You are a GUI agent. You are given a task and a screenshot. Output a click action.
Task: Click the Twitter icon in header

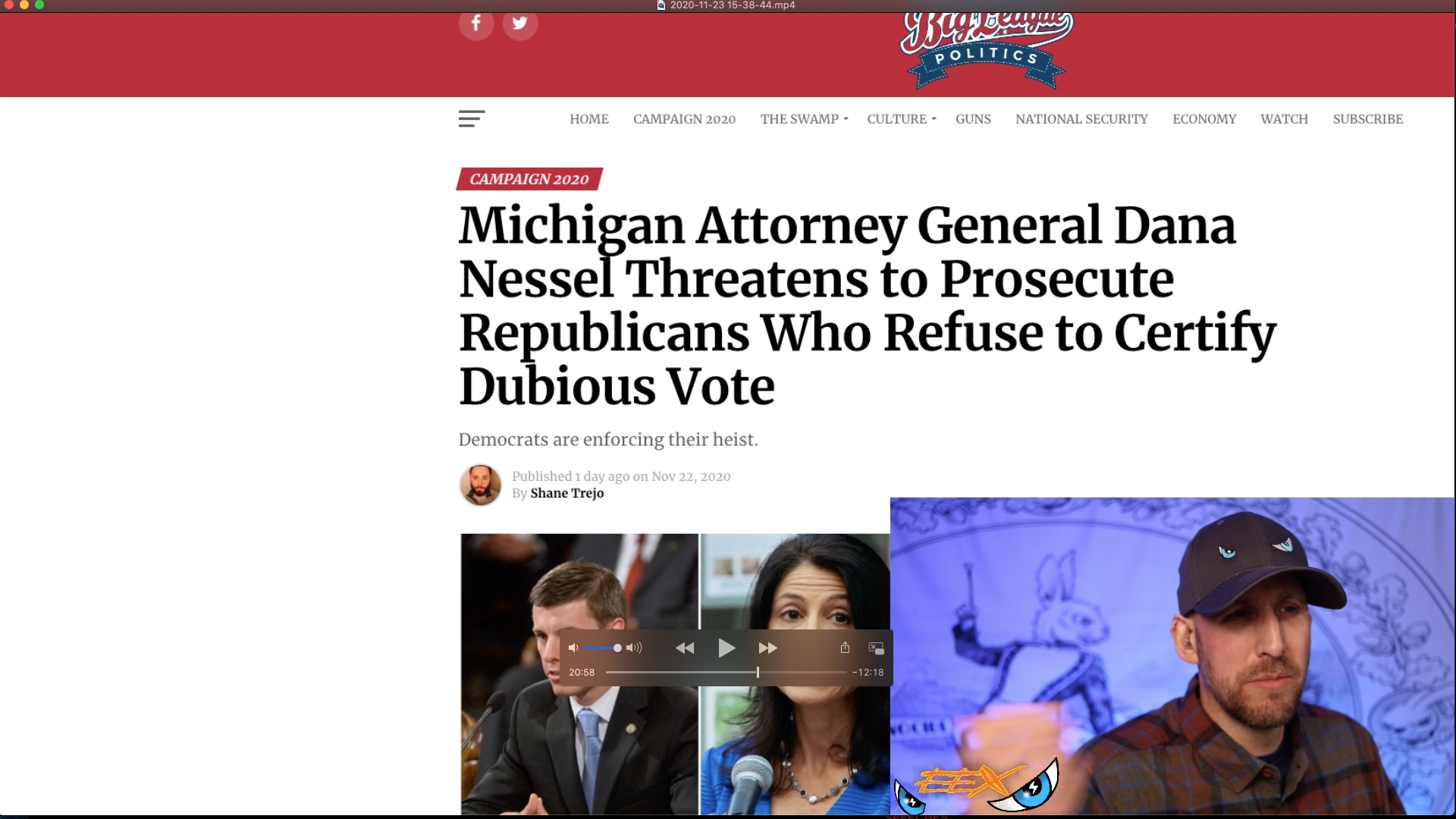pyautogui.click(x=519, y=24)
